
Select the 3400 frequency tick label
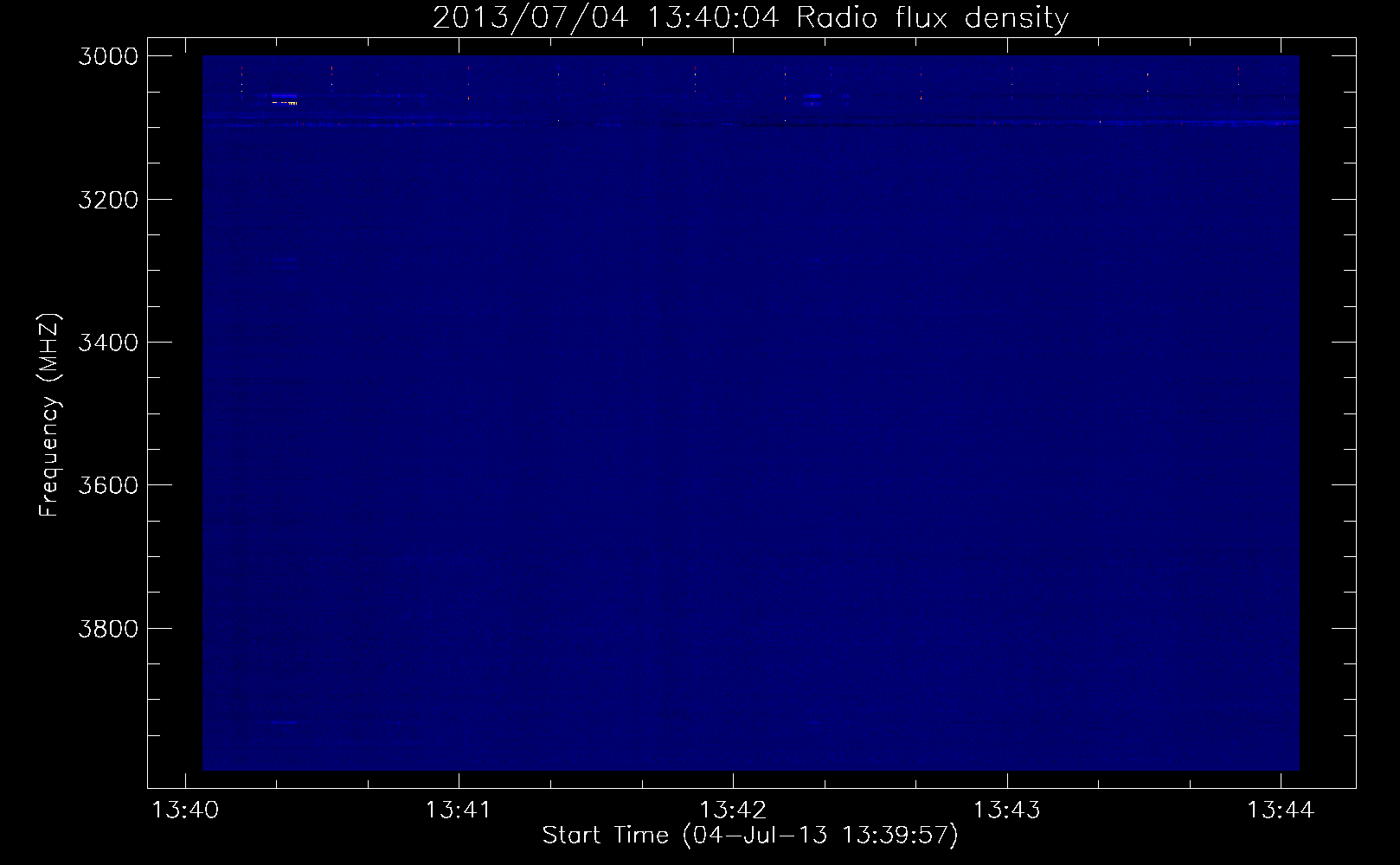point(108,343)
